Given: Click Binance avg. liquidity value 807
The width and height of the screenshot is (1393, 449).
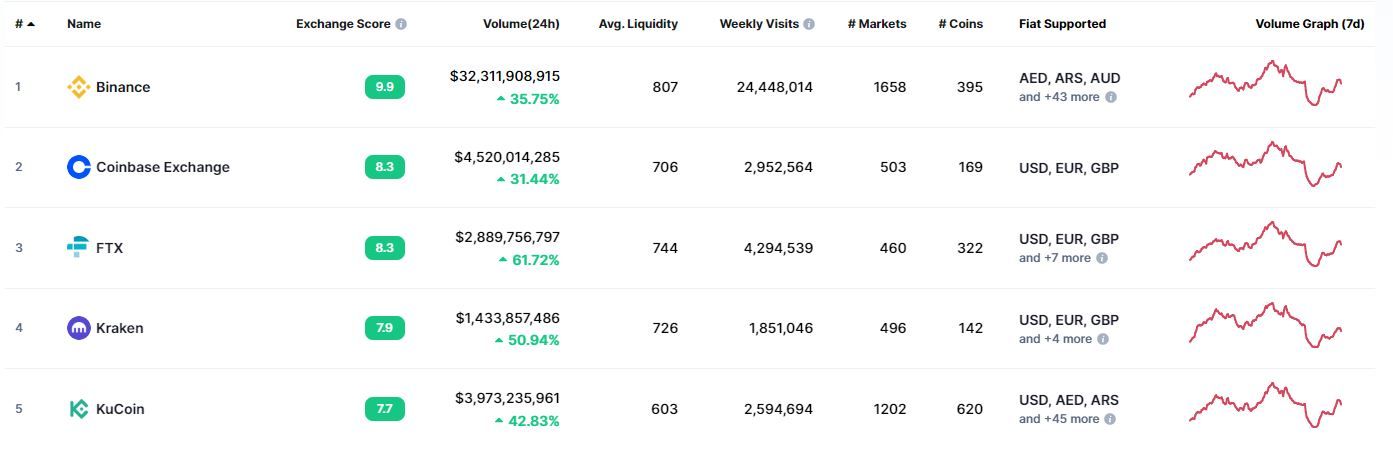Looking at the screenshot, I should pyautogui.click(x=665, y=87).
